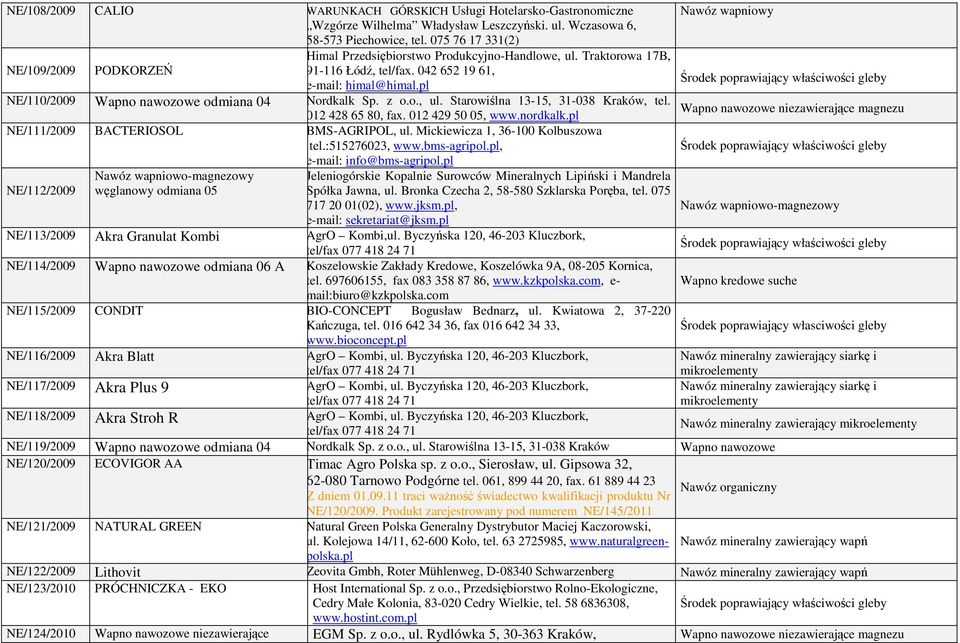
Task: Select cell NE/111/2009
Action: [46, 146]
